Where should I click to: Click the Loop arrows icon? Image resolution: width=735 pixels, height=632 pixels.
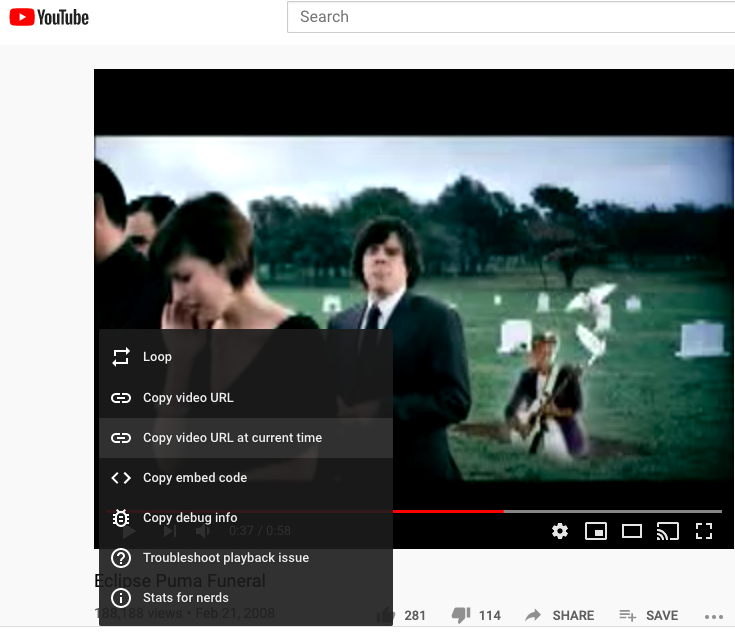tap(121, 357)
